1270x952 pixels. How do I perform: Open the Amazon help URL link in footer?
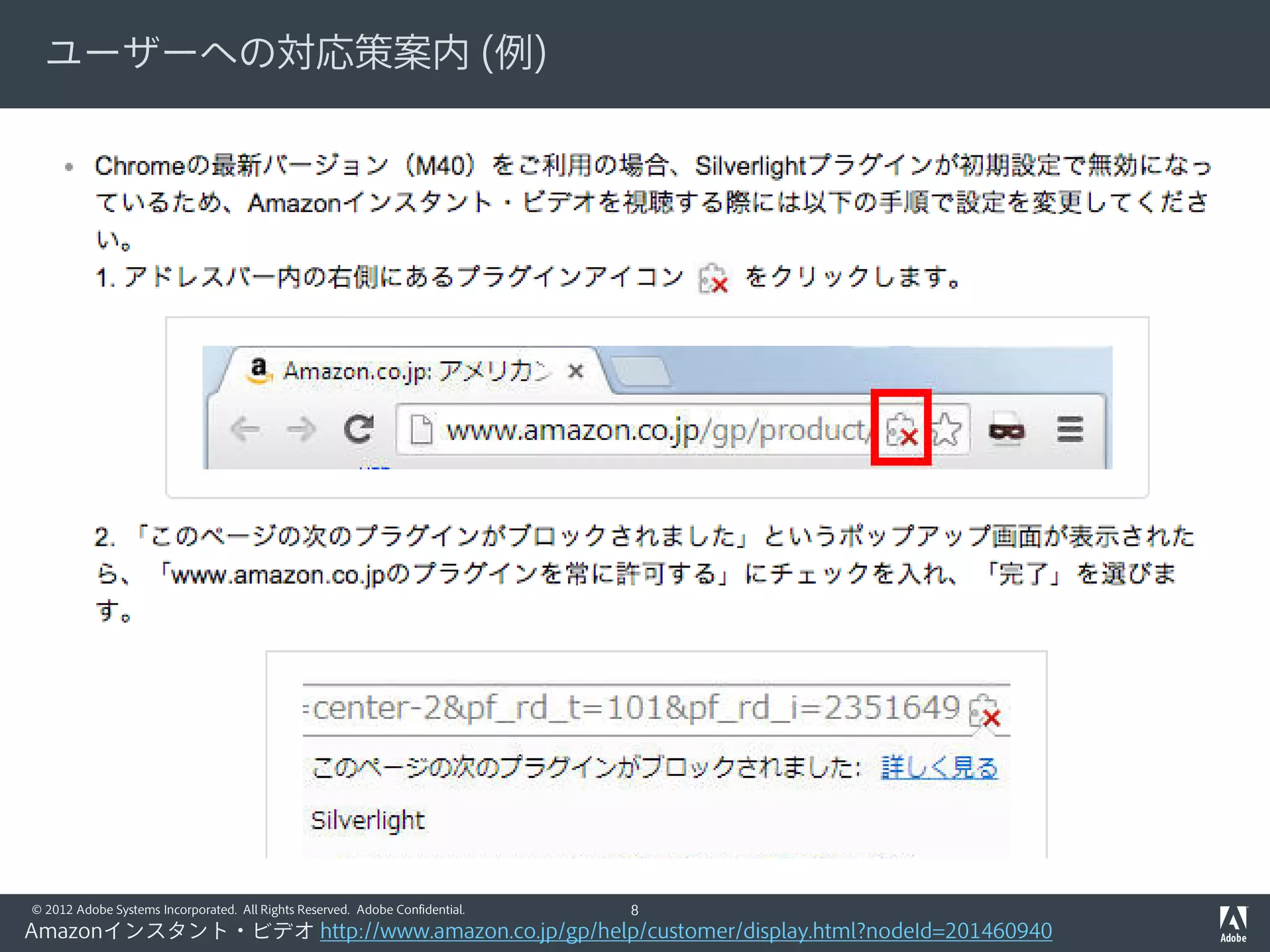click(x=686, y=931)
